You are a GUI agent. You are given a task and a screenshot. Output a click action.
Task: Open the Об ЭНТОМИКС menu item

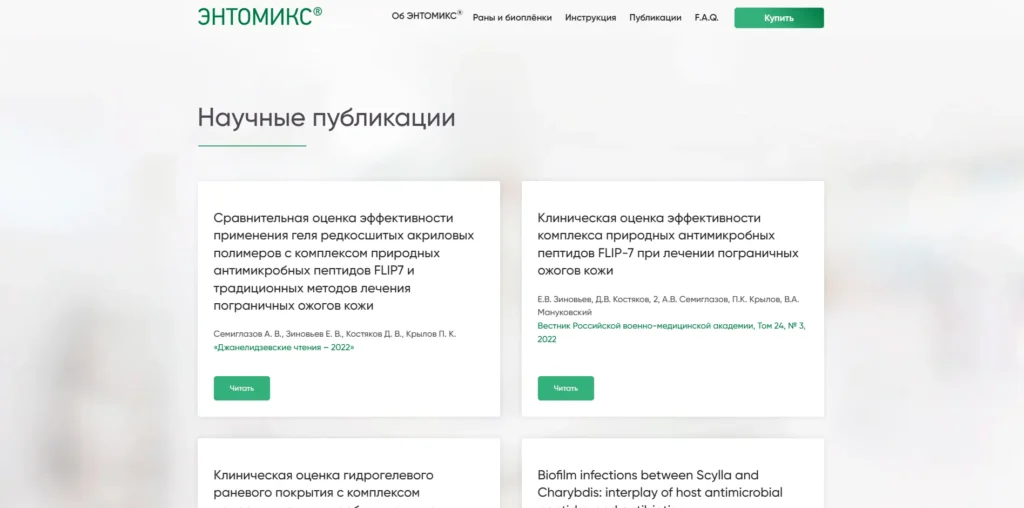tap(427, 16)
